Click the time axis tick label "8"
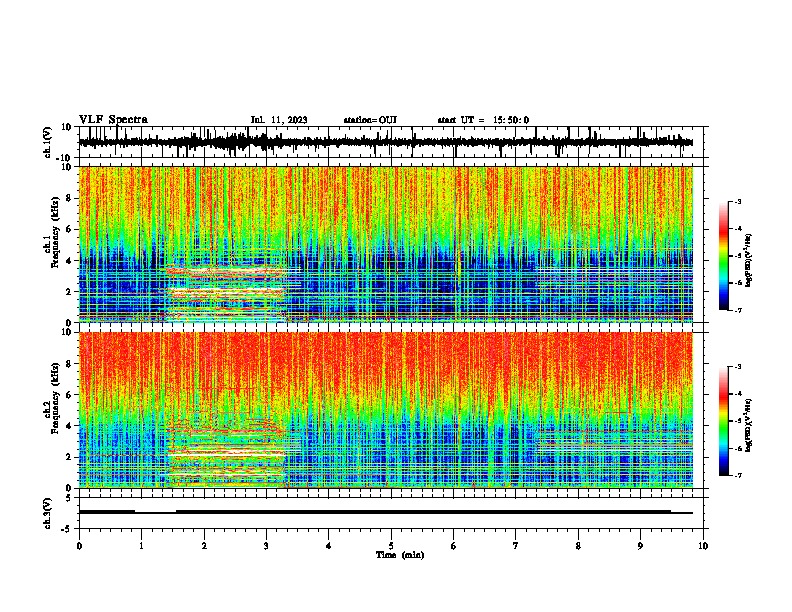Screen dimensions: 792x612 click(578, 546)
